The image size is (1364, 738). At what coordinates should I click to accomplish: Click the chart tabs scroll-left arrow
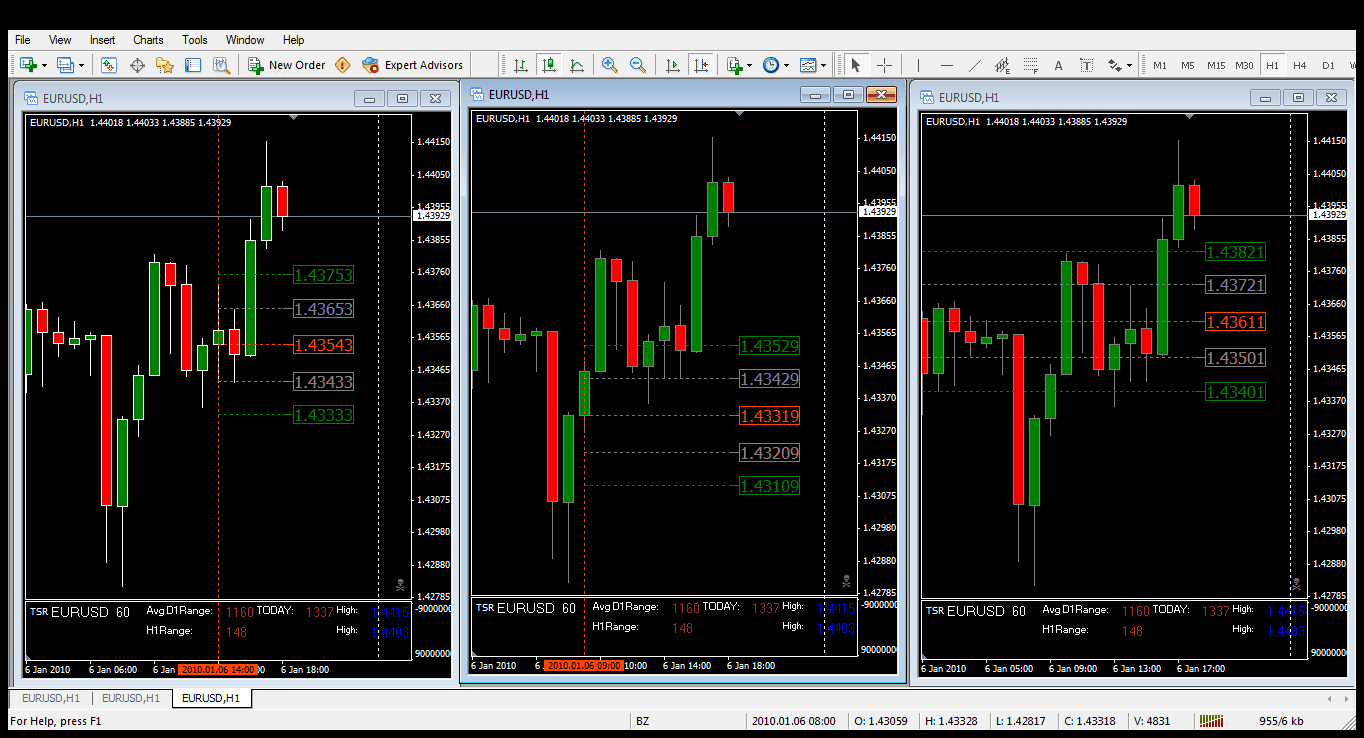(1329, 699)
